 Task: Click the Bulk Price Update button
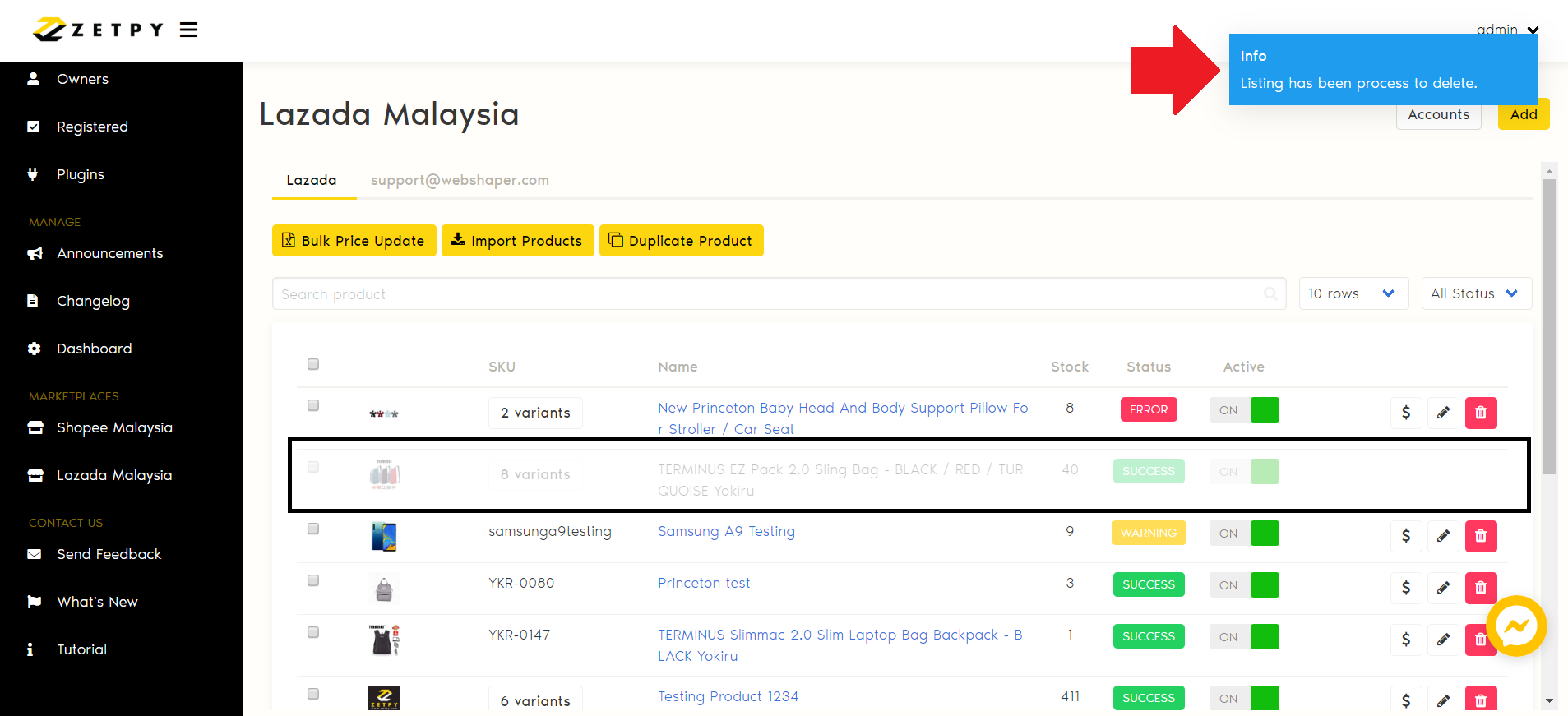coord(354,241)
